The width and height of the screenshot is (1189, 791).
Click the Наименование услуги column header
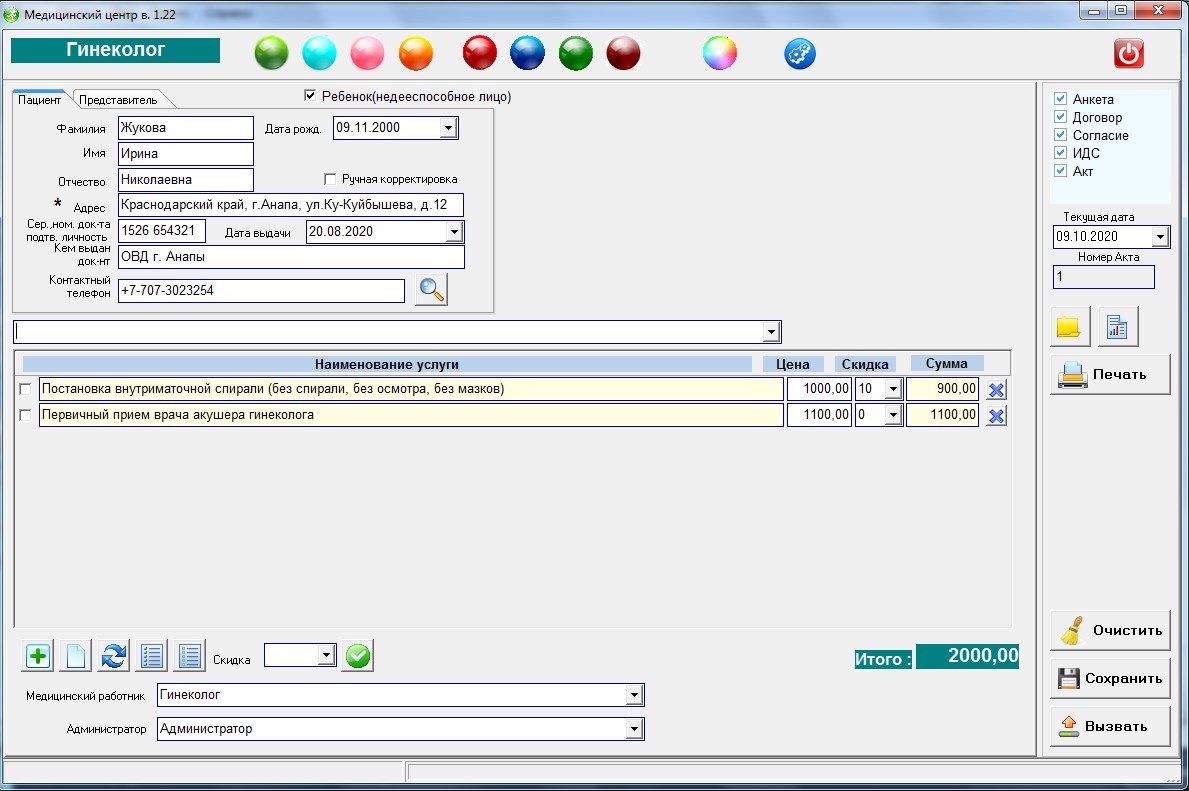387,364
